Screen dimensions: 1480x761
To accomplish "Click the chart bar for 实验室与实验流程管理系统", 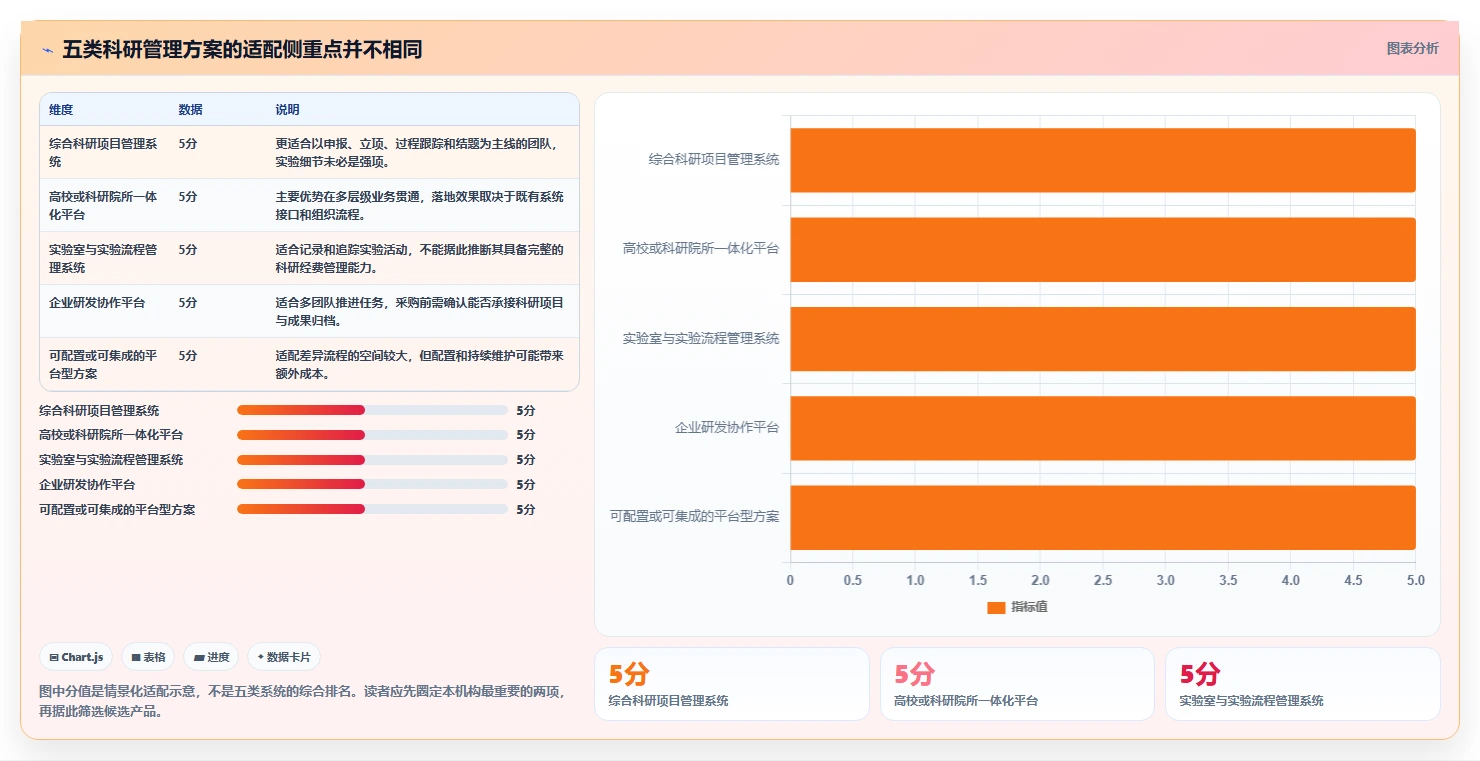I will pyautogui.click(x=1103, y=339).
